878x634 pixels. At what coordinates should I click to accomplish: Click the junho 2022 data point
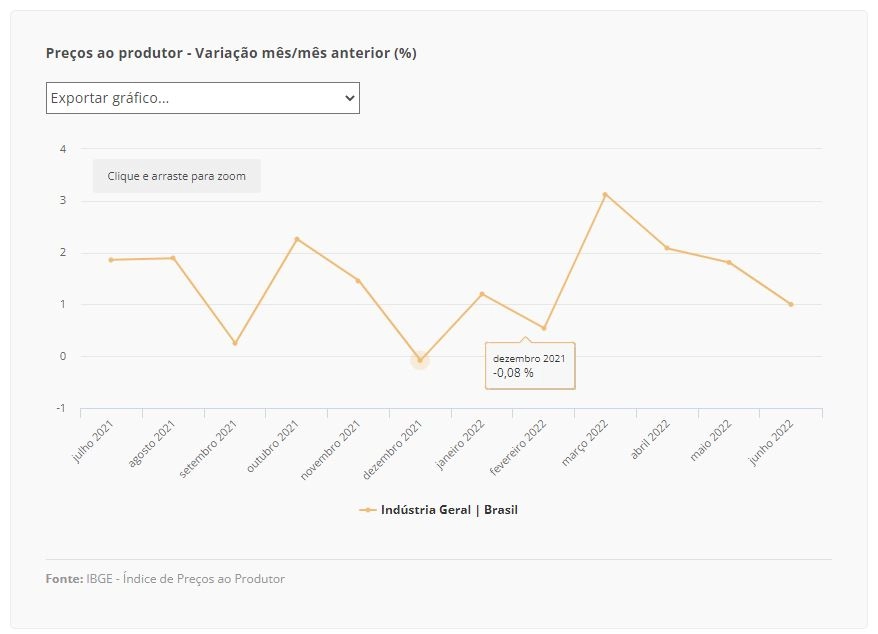[791, 304]
